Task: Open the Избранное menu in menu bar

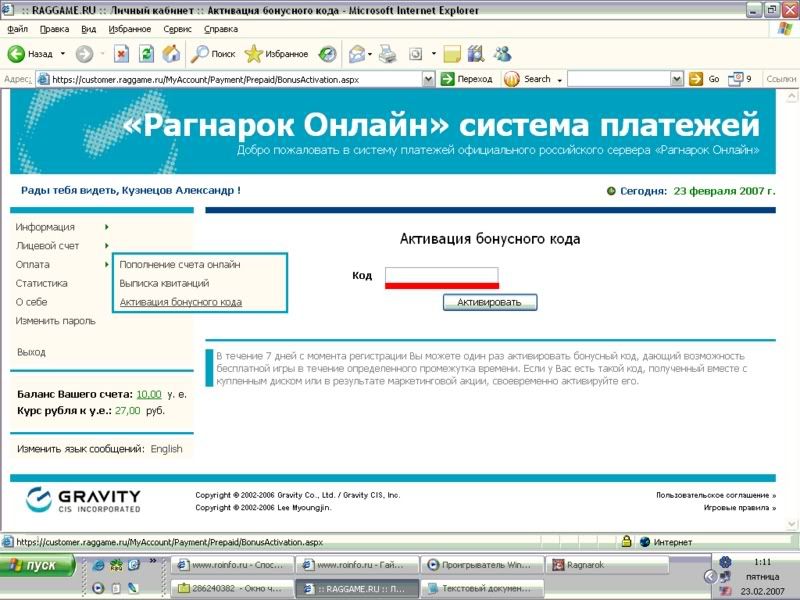Action: coord(130,29)
